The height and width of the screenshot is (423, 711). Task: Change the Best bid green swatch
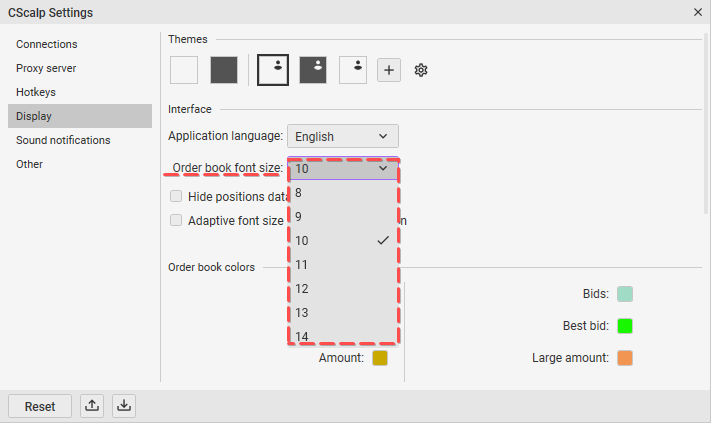tap(625, 326)
